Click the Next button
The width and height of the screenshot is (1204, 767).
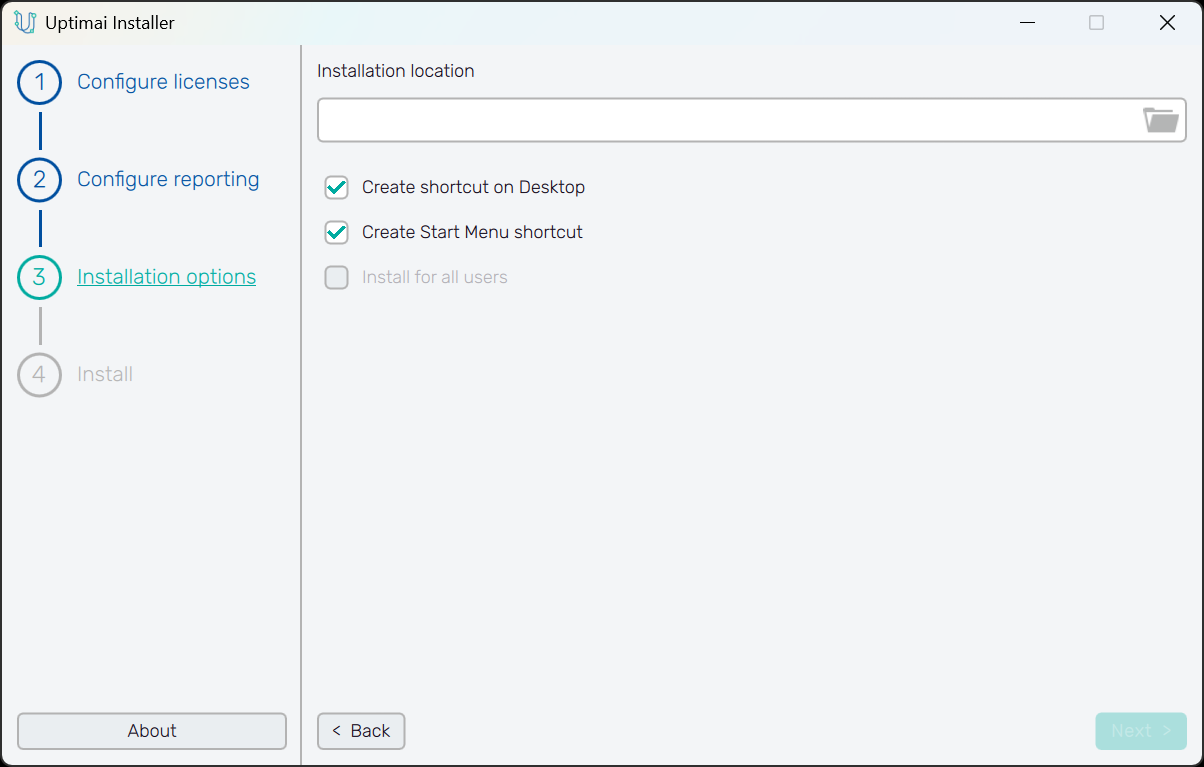click(1140, 731)
